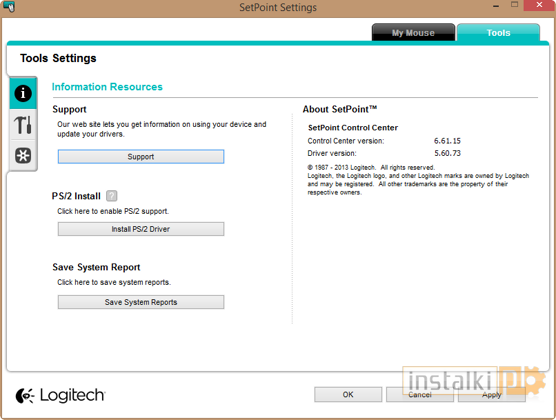Click the Support button
The height and width of the screenshot is (420, 556).
click(141, 156)
